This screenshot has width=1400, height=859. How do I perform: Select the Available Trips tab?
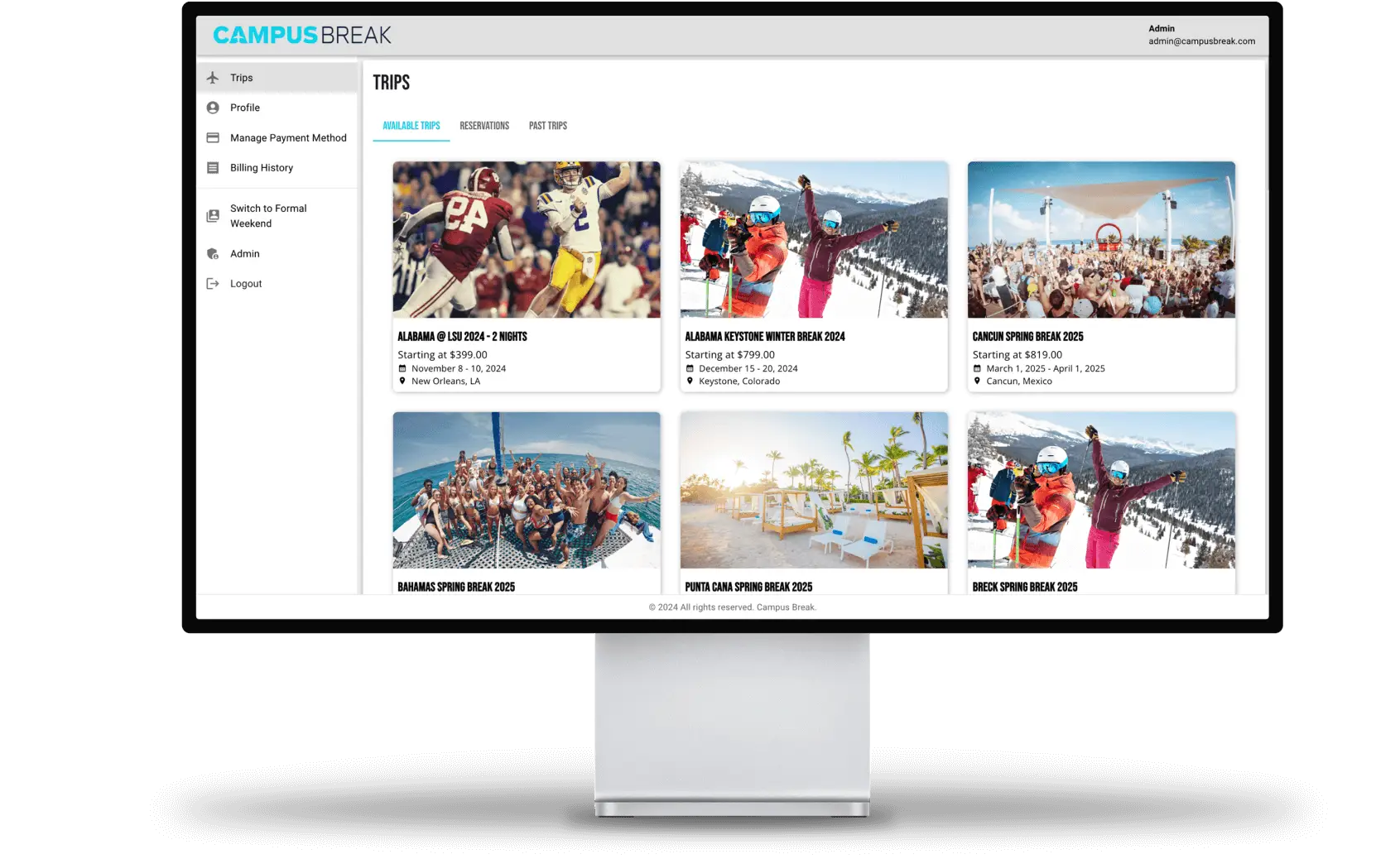[x=411, y=126]
